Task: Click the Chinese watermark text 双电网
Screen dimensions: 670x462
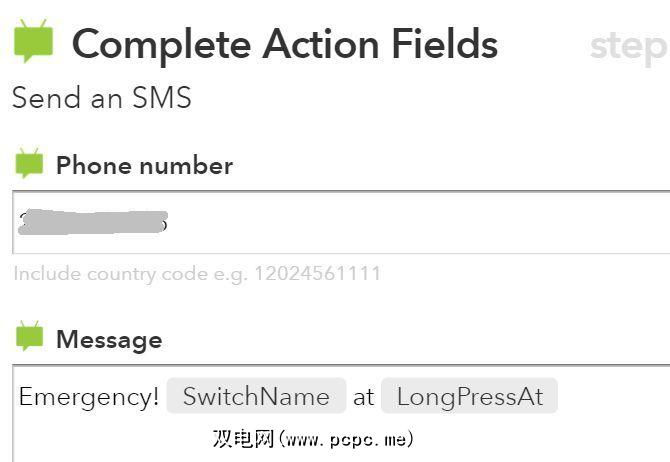Action: (243, 439)
